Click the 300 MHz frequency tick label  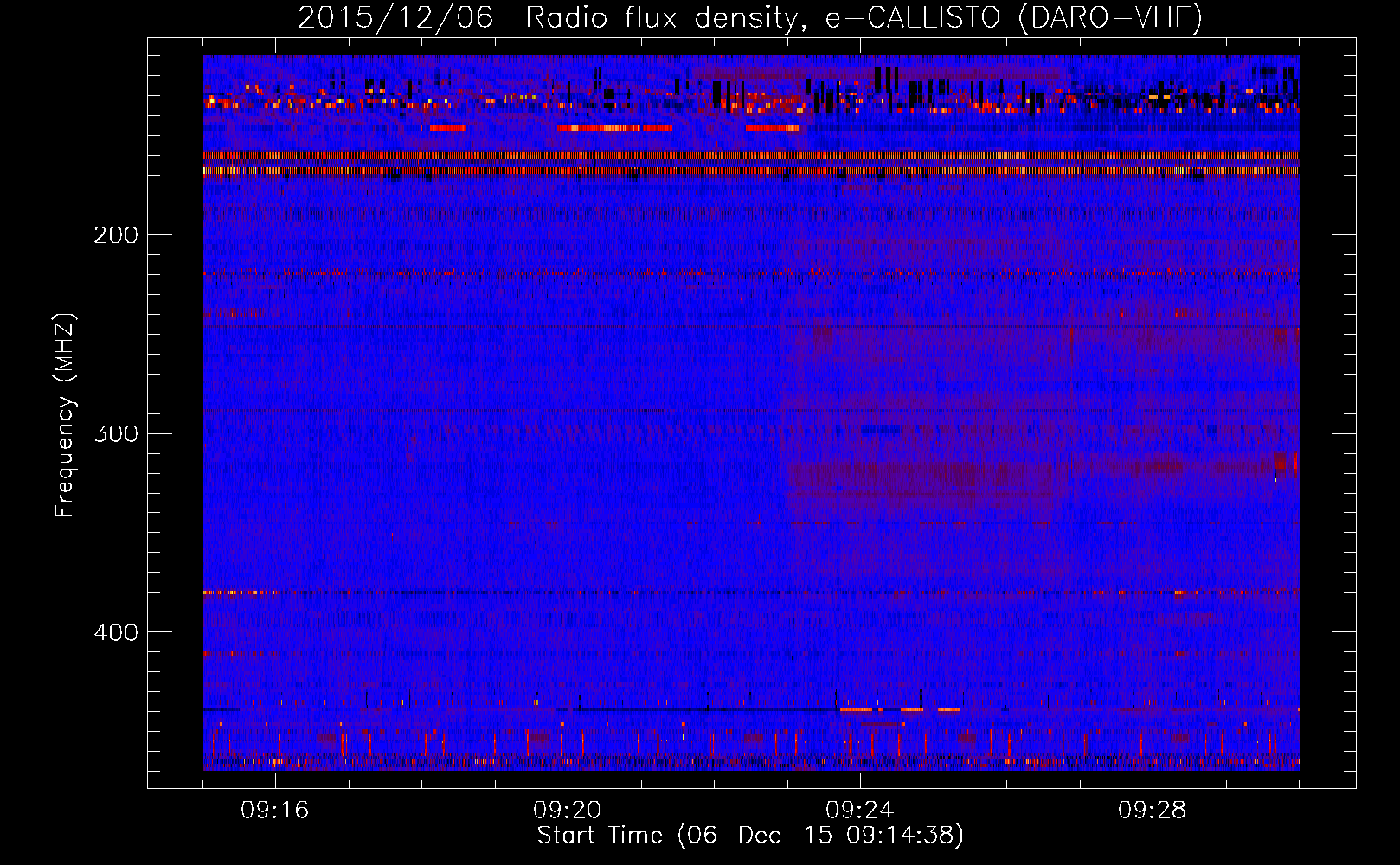pos(116,433)
